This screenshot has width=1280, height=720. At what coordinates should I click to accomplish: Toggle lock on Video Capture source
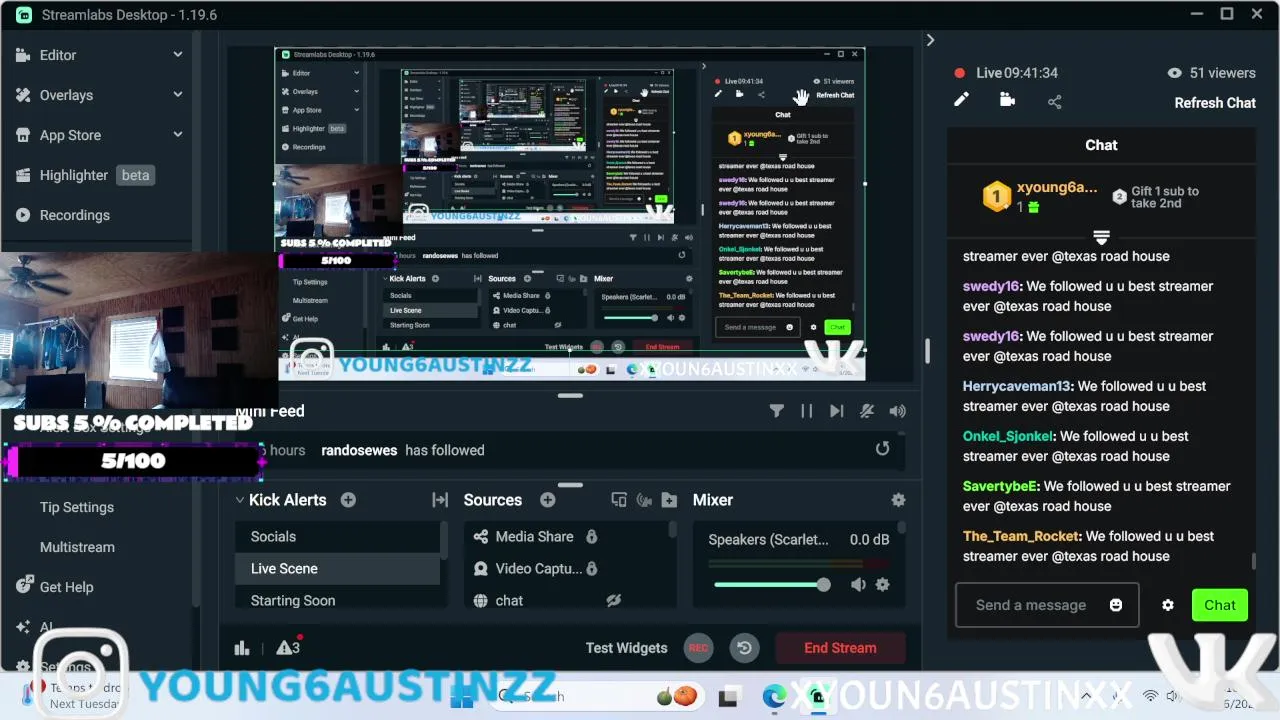[591, 569]
